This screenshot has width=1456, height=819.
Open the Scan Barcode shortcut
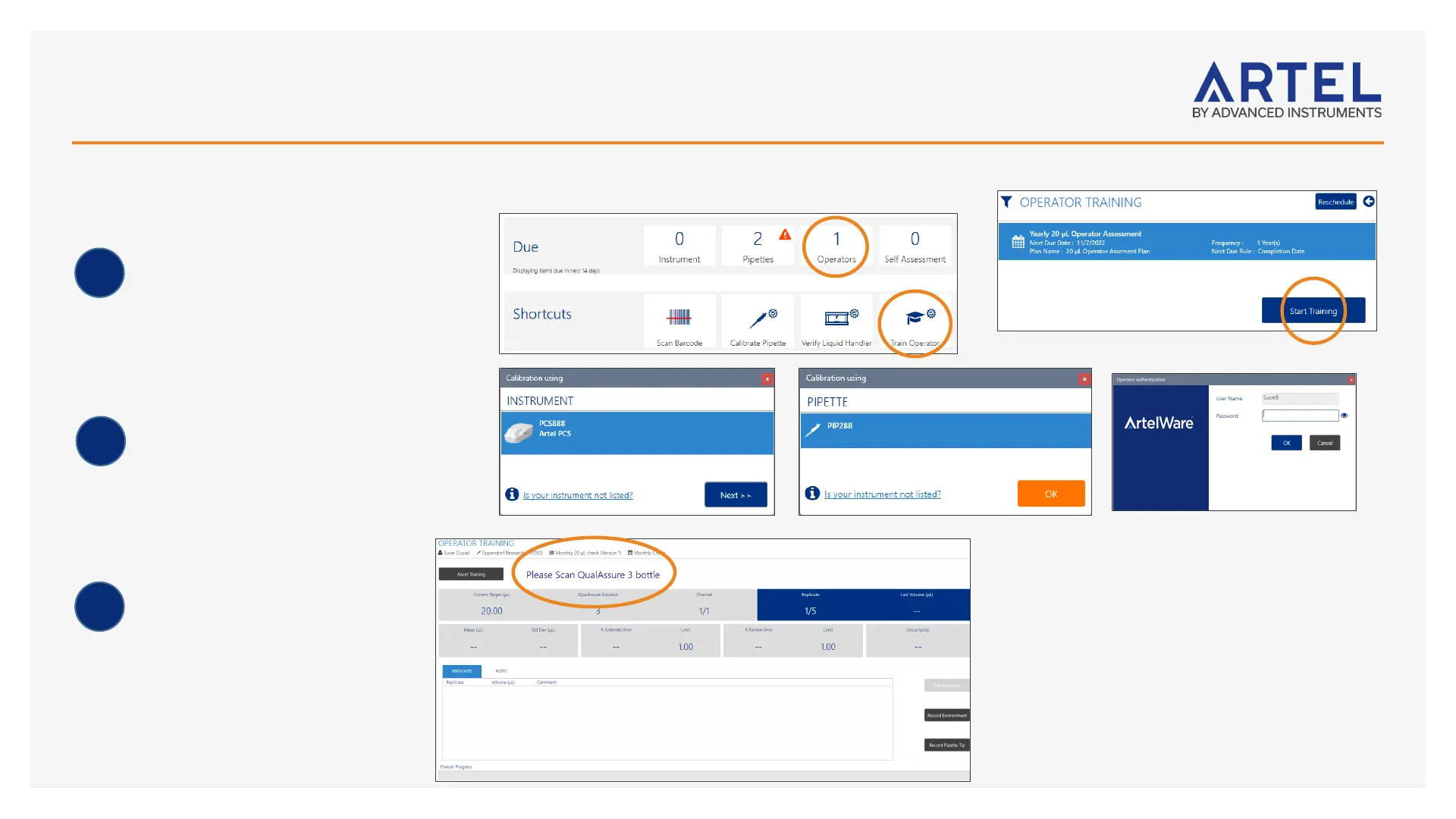click(x=679, y=322)
